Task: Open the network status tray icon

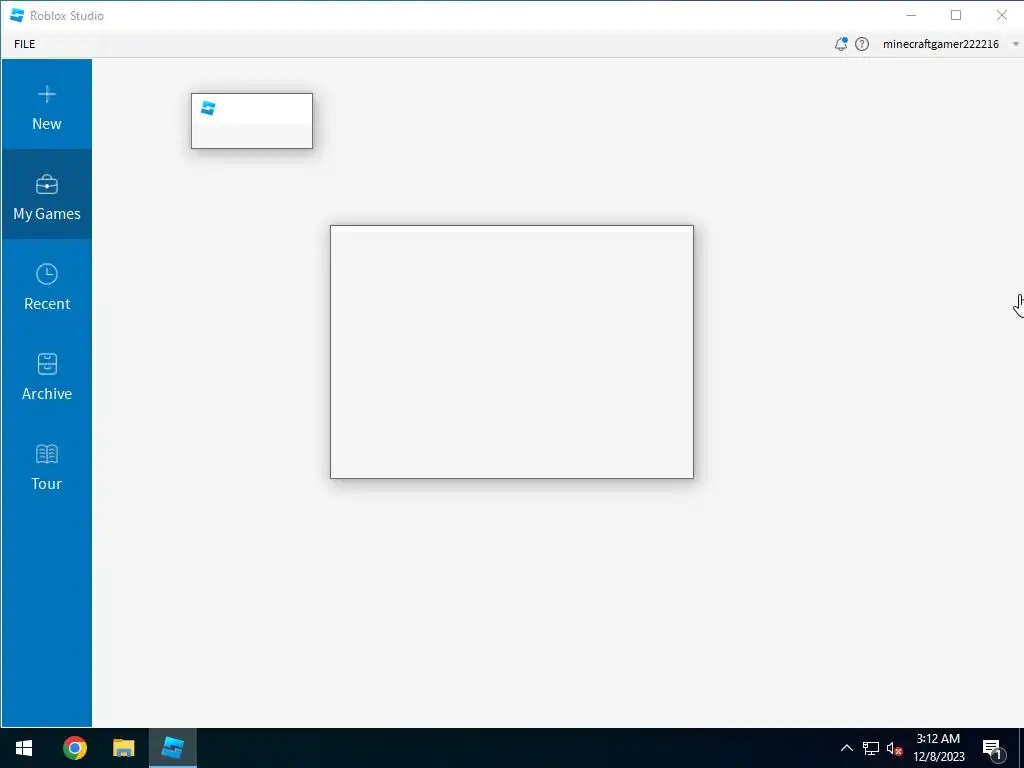Action: [x=871, y=748]
